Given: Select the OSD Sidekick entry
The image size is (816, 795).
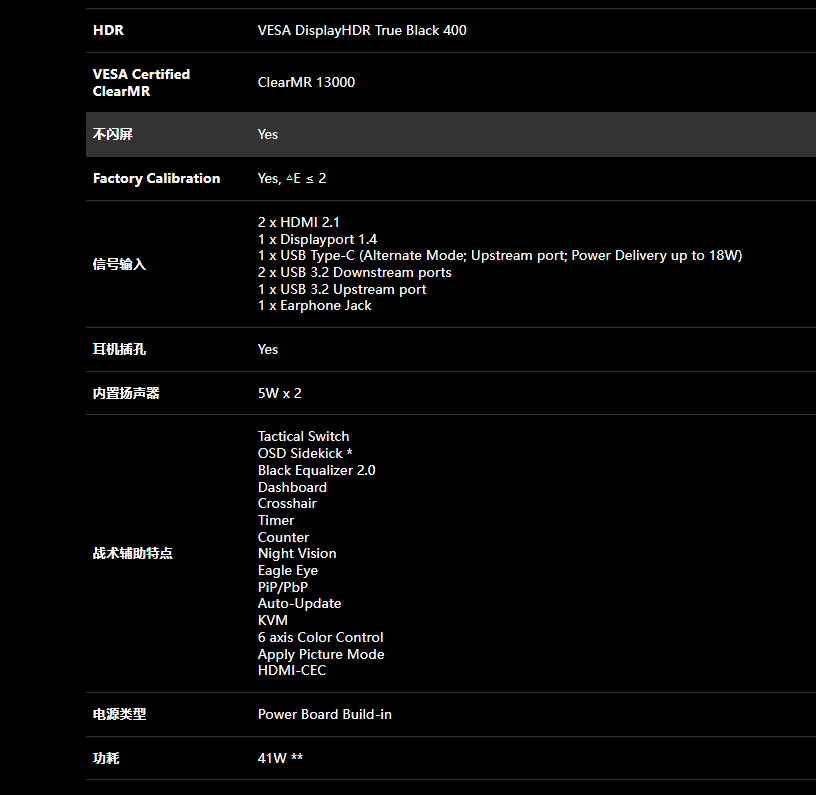Looking at the screenshot, I should 305,453.
